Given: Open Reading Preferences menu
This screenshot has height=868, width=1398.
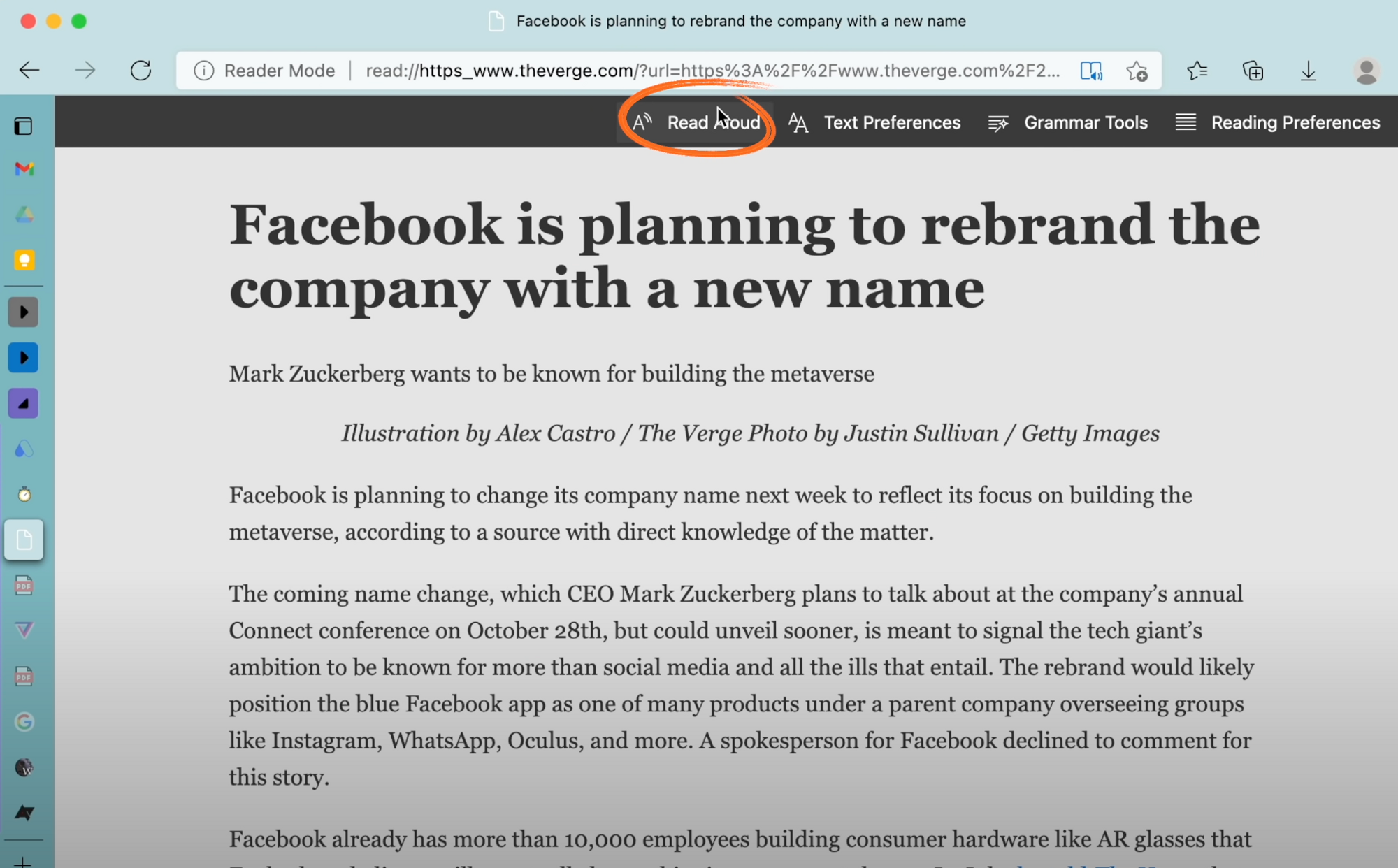Looking at the screenshot, I should (x=1277, y=122).
